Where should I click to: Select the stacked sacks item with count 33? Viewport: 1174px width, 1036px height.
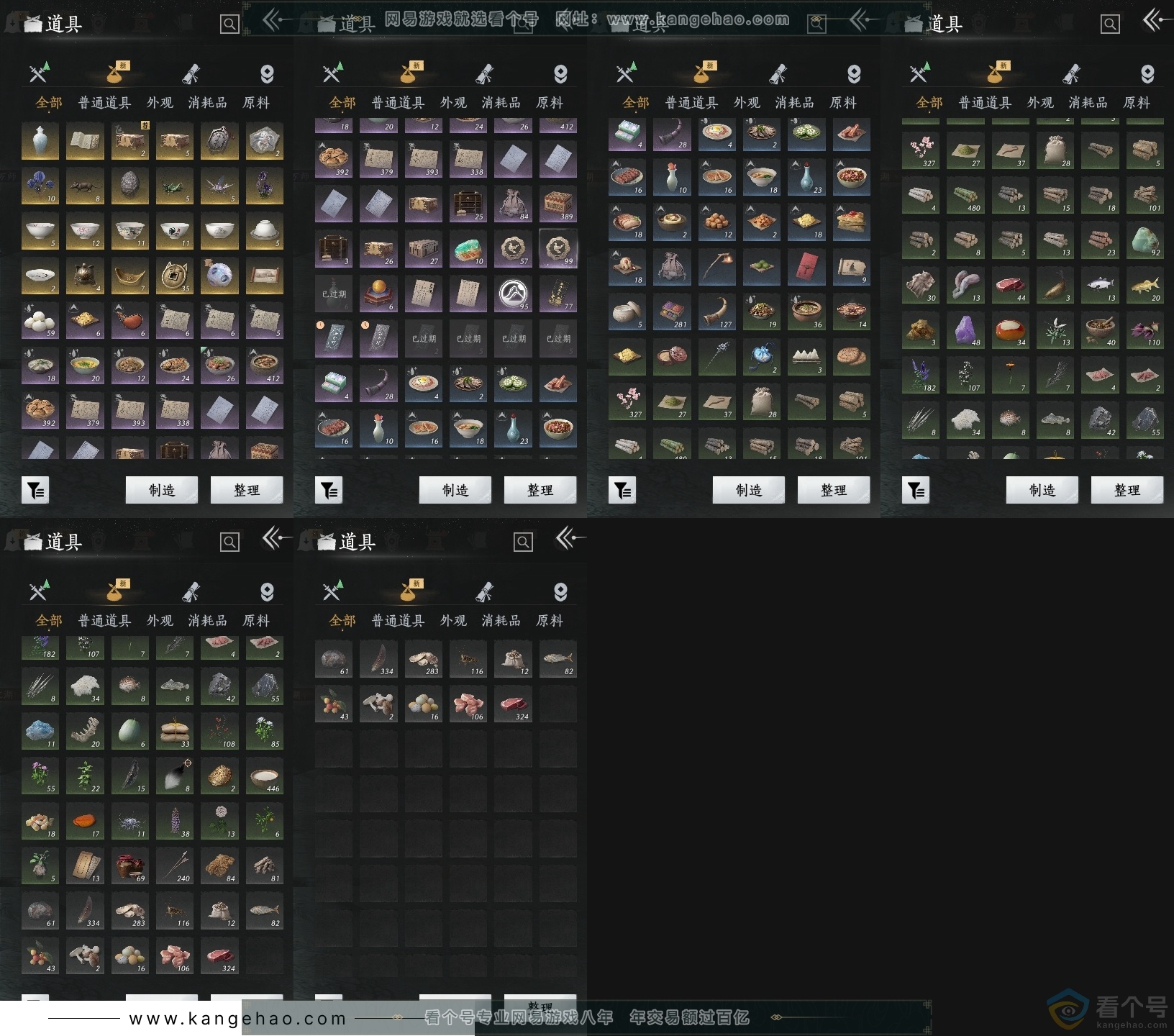pos(175,731)
